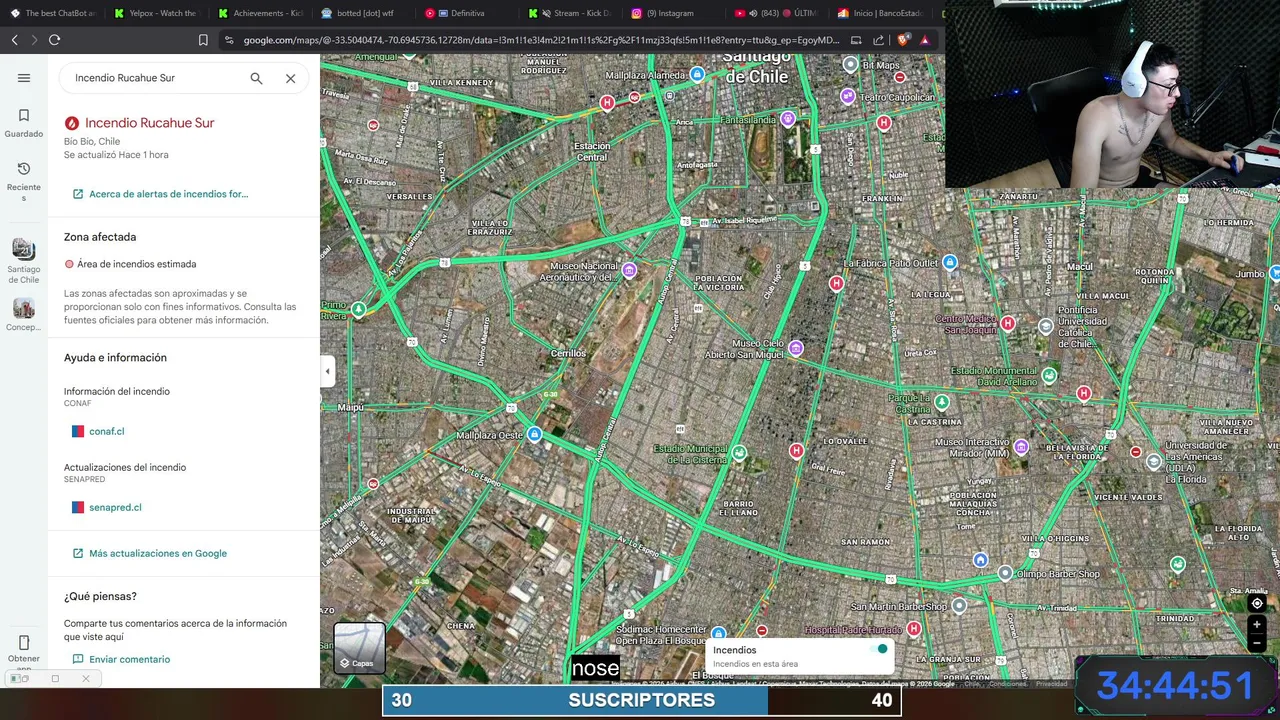Click the Maipú map label
1280x720 pixels.
click(x=351, y=408)
